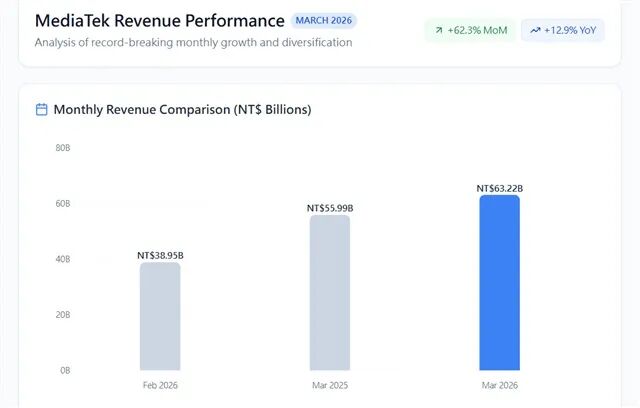Click the 40B y-axis tick label
The image size is (640, 408).
pos(62,259)
